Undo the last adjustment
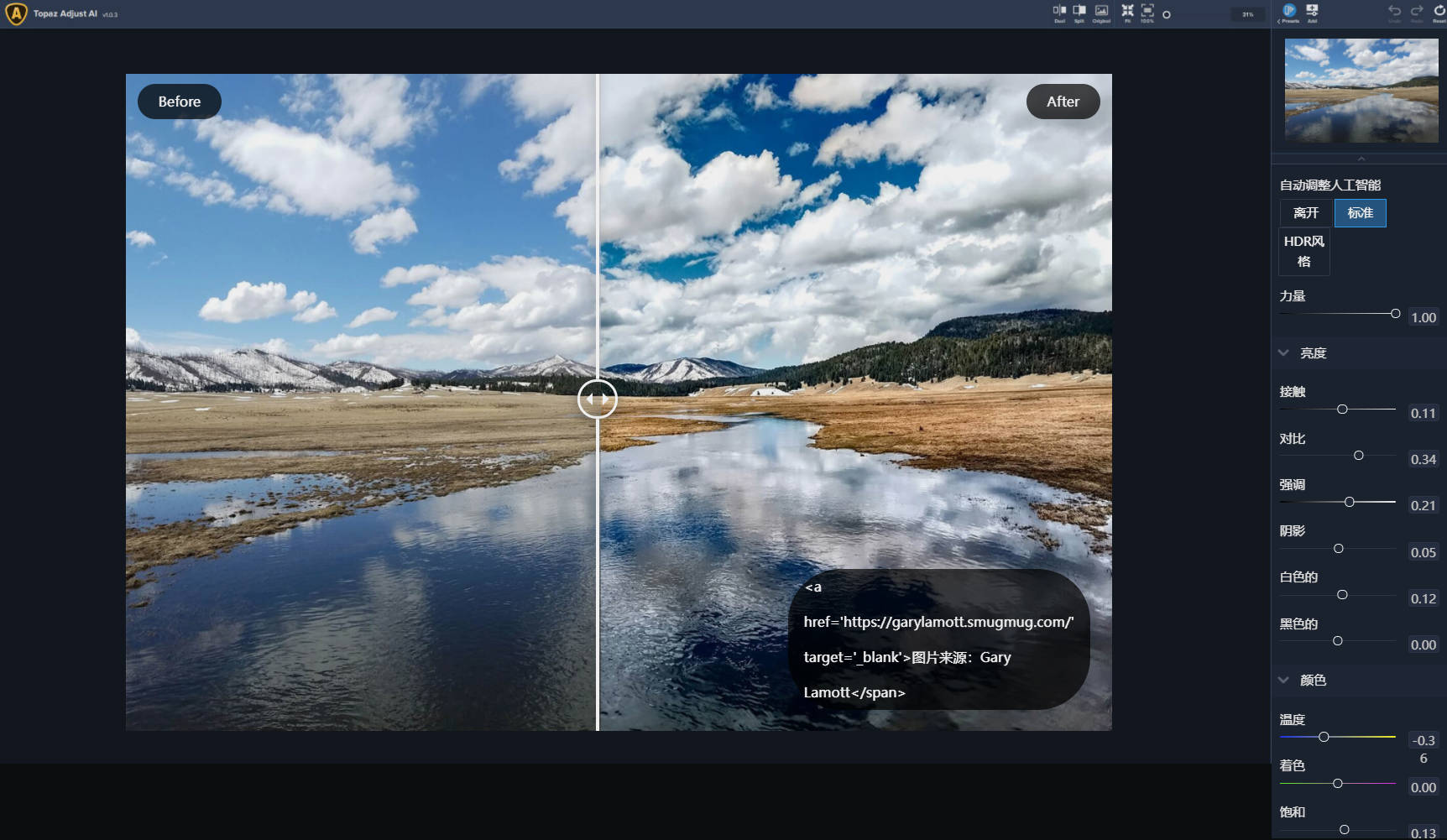1447x840 pixels. pos(1394,13)
